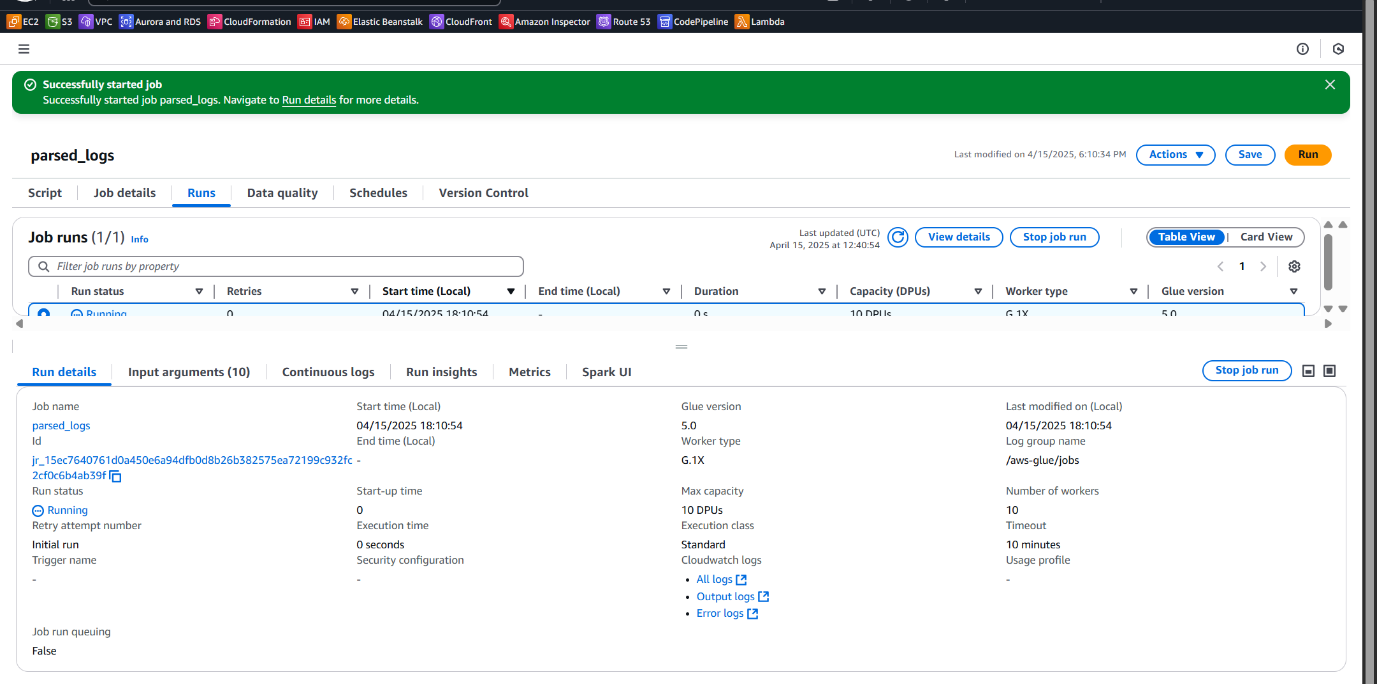Refresh the job runs list
1377x684 pixels.
898,237
